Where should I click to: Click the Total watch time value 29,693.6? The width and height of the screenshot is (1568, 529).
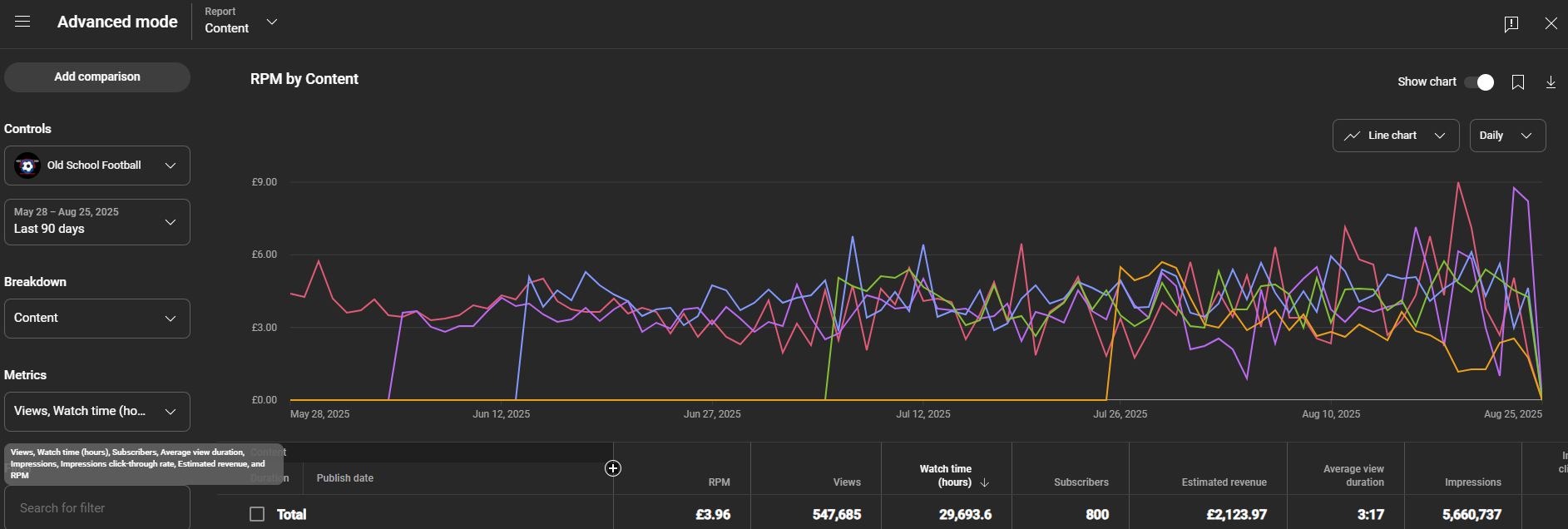tap(965, 515)
